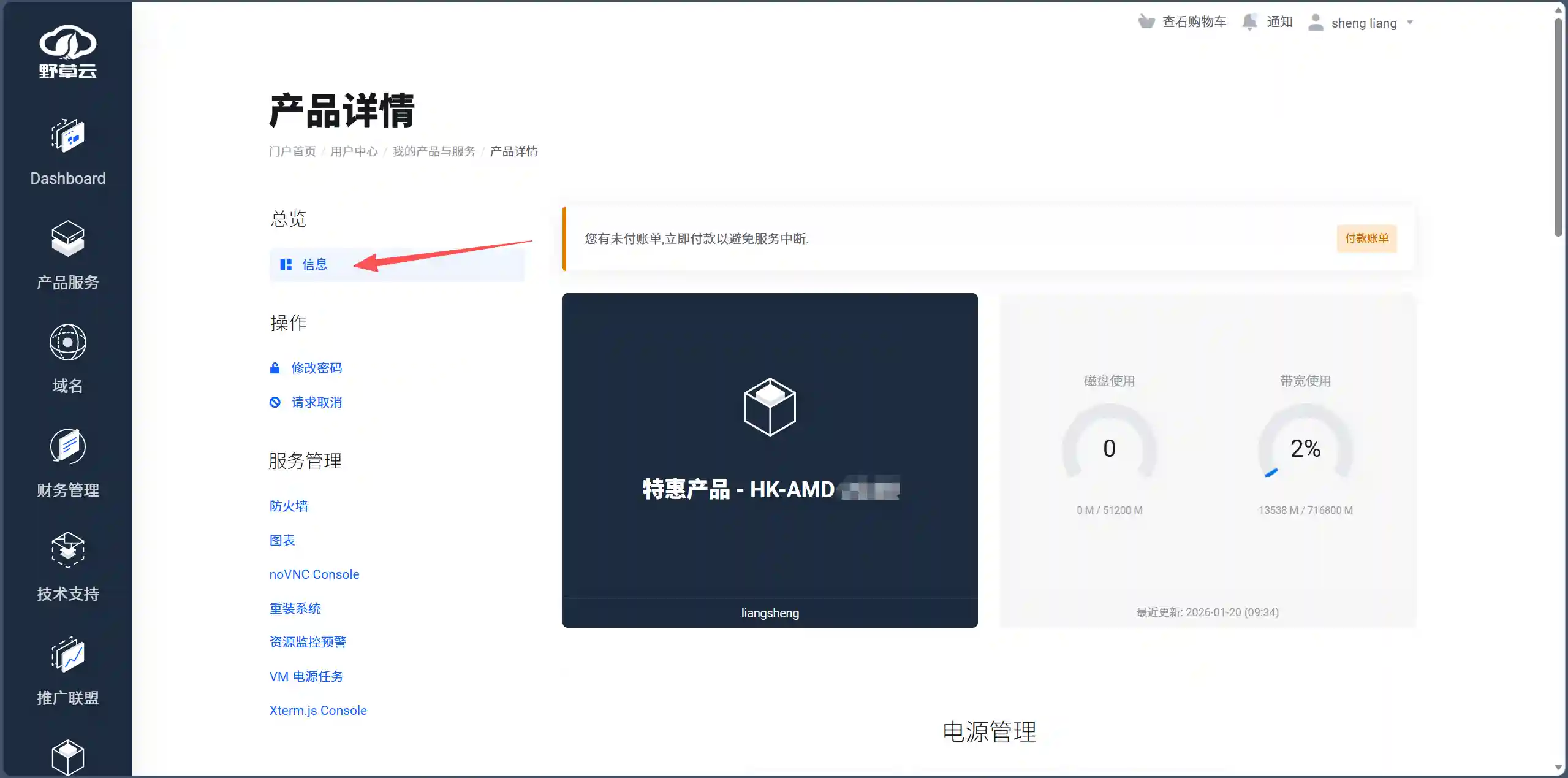Open the 推广联盟 sidebar icon

pos(68,654)
